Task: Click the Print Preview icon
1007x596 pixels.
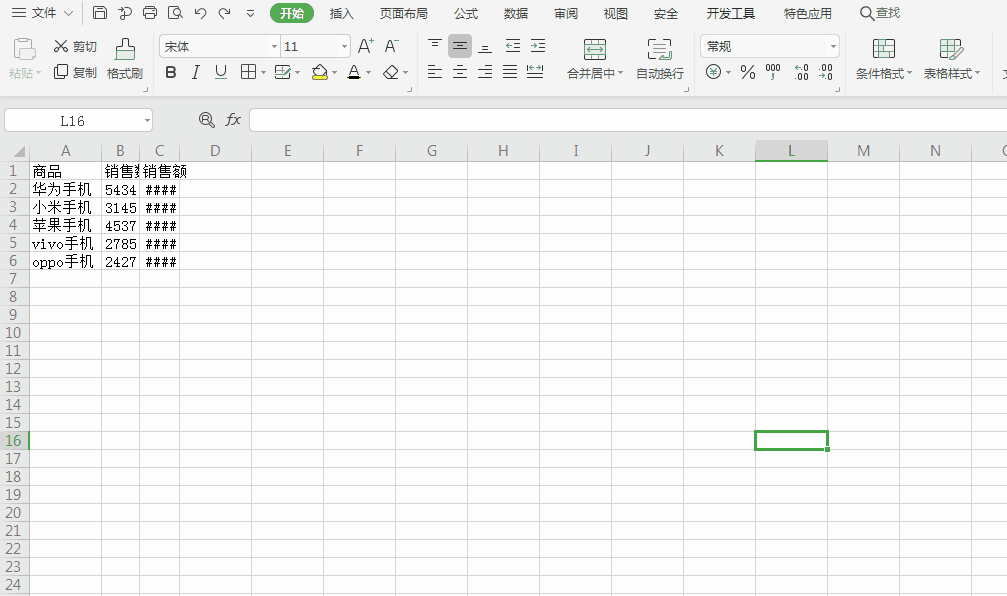Action: click(x=175, y=13)
